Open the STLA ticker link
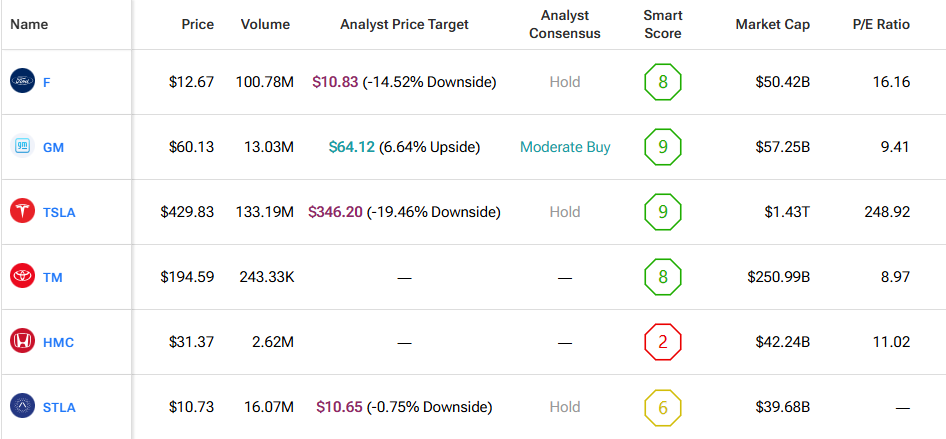This screenshot has height=439, width=946. click(x=59, y=407)
